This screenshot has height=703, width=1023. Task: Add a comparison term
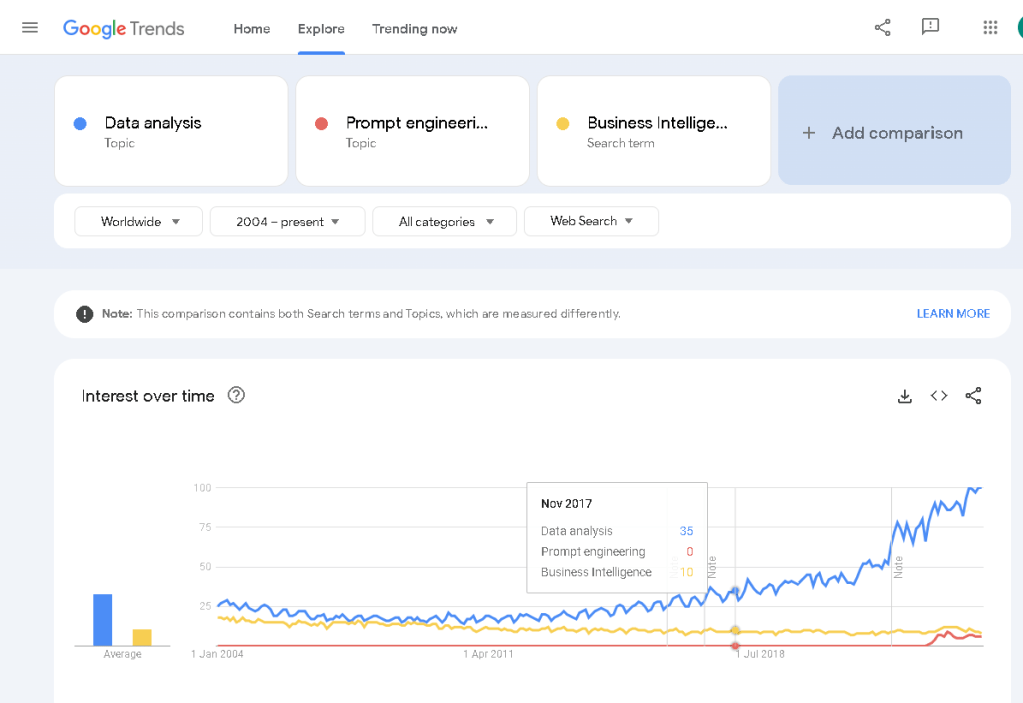tap(894, 130)
